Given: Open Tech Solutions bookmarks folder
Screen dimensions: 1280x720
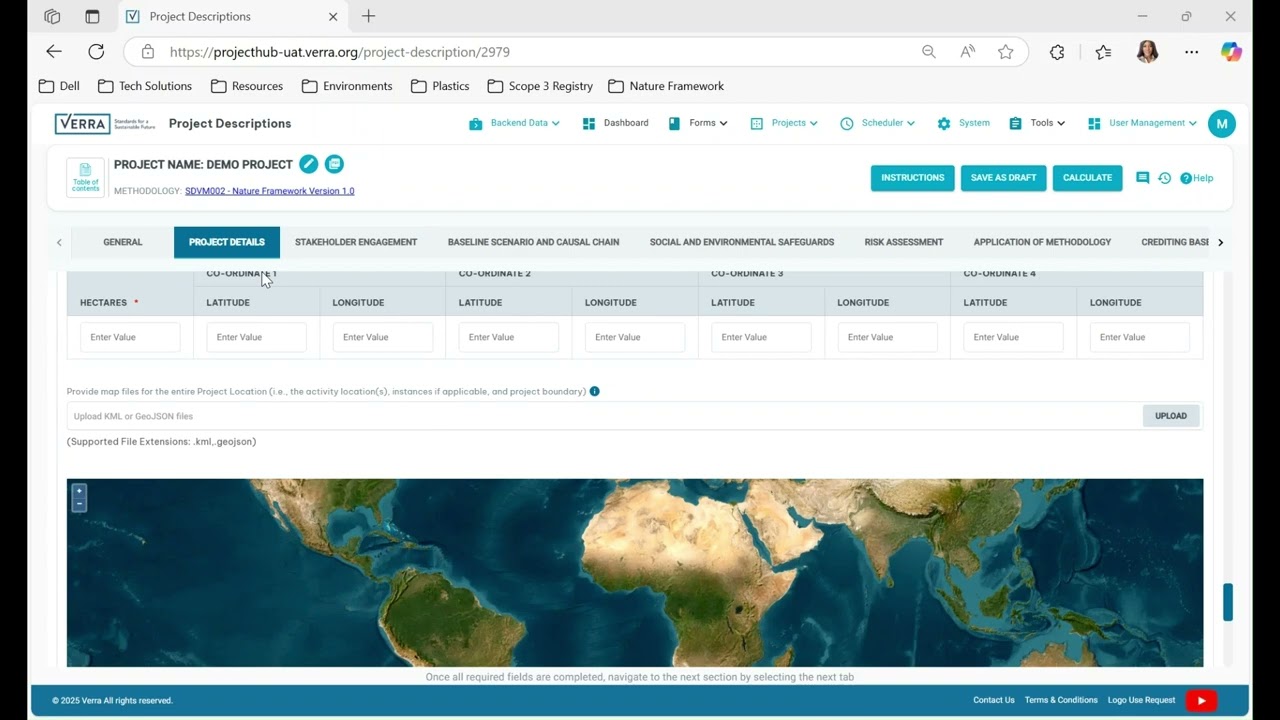Looking at the screenshot, I should [x=145, y=86].
